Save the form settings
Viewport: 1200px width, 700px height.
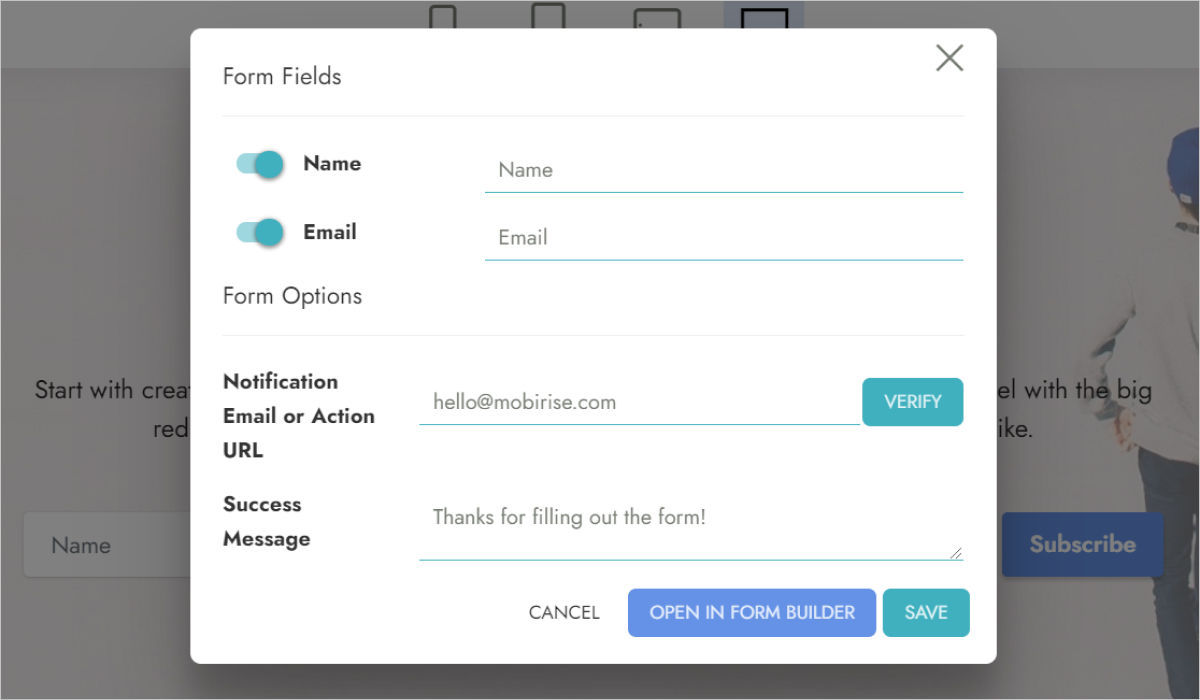(x=926, y=613)
